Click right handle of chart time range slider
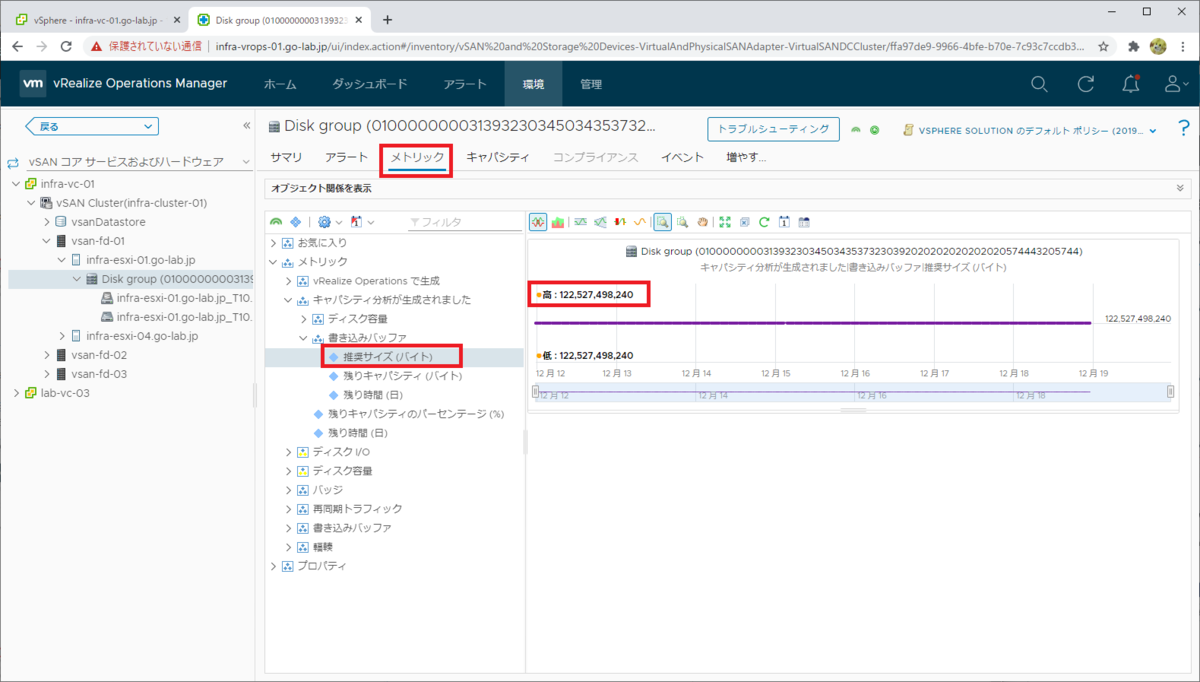Screen dimensions: 1200x682 tap(1170, 392)
